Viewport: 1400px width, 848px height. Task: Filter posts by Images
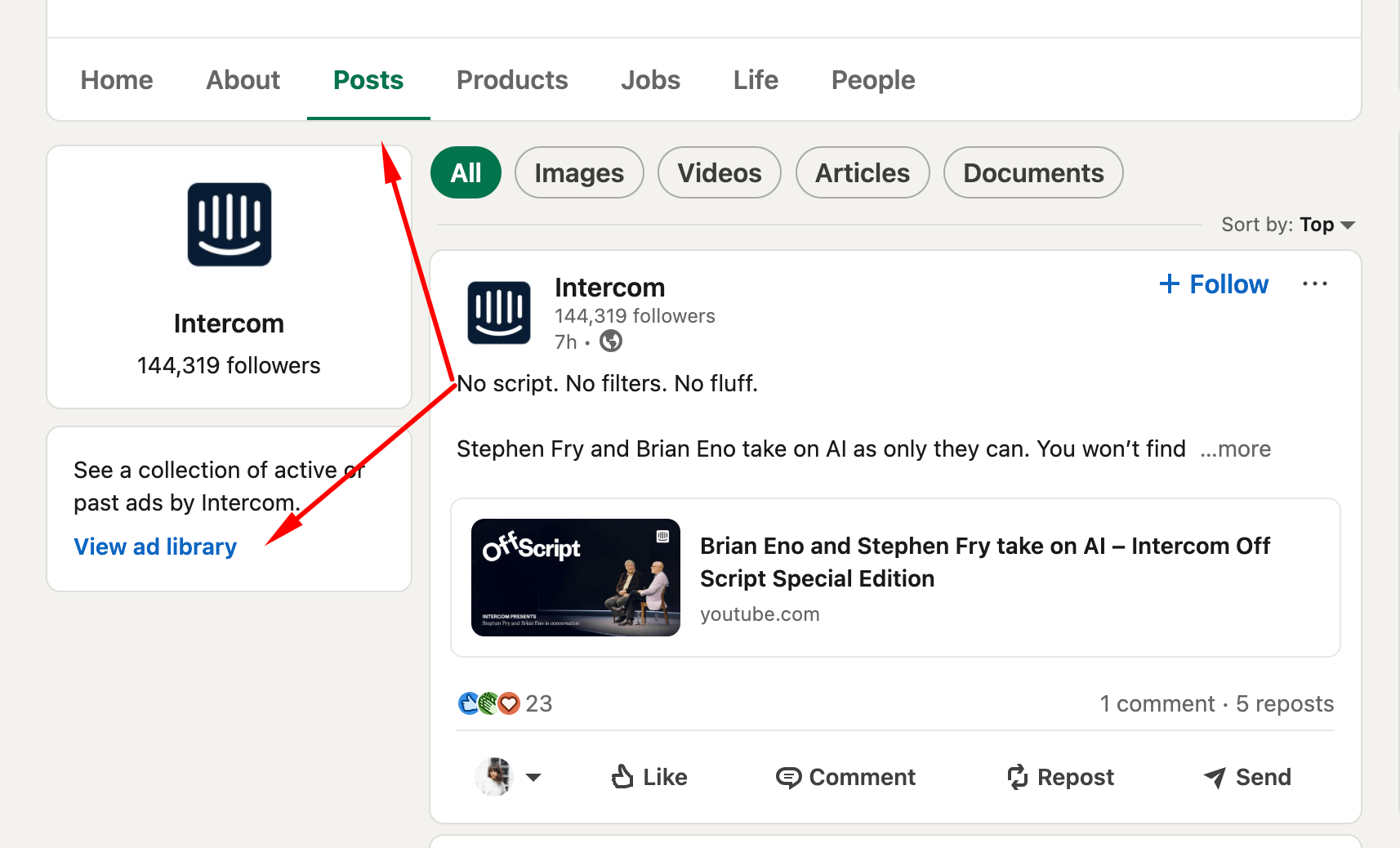coord(579,172)
